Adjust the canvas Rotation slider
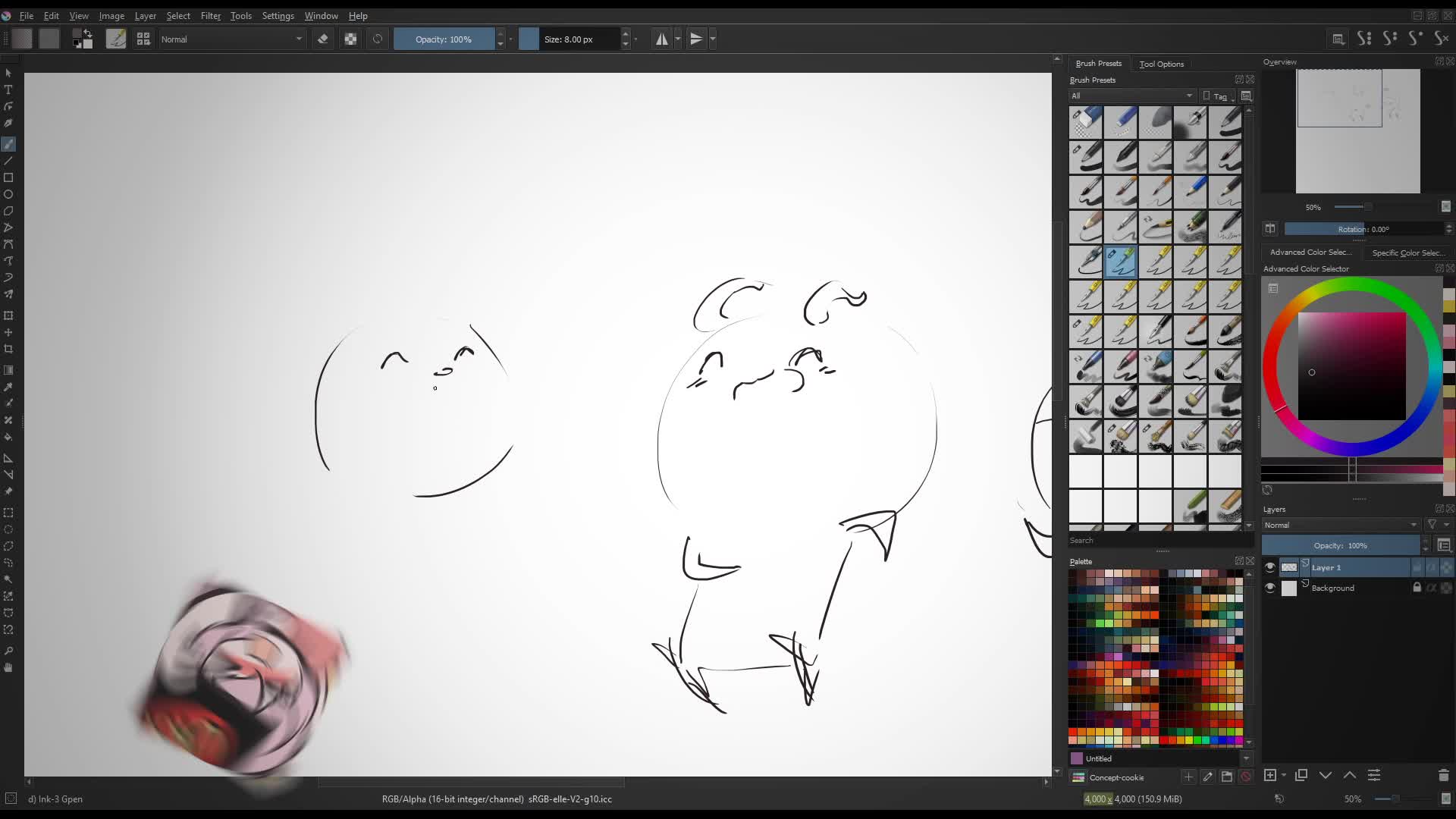 (1363, 229)
